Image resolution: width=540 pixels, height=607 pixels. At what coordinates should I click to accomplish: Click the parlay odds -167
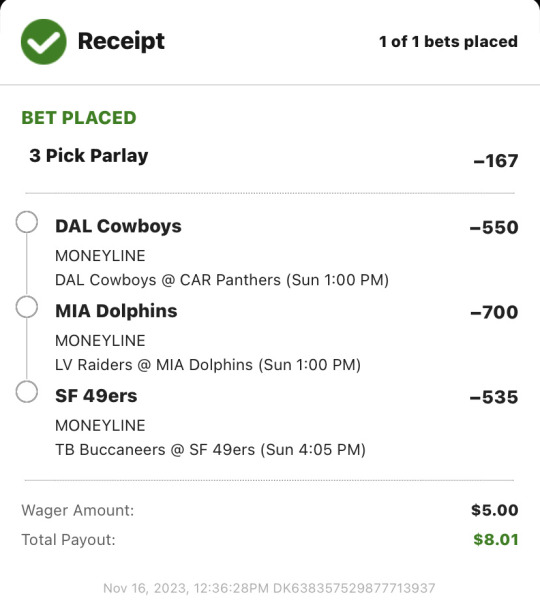496,161
